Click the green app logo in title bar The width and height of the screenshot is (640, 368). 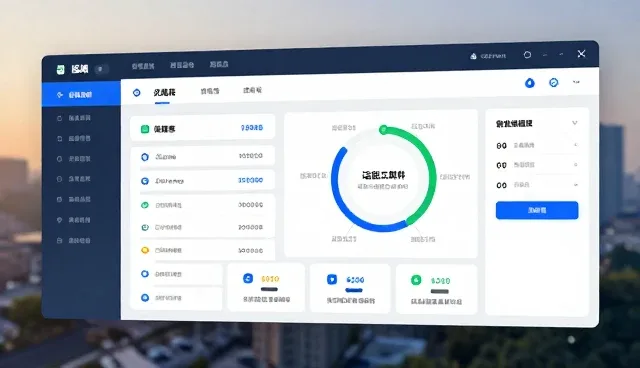[x=60, y=70]
